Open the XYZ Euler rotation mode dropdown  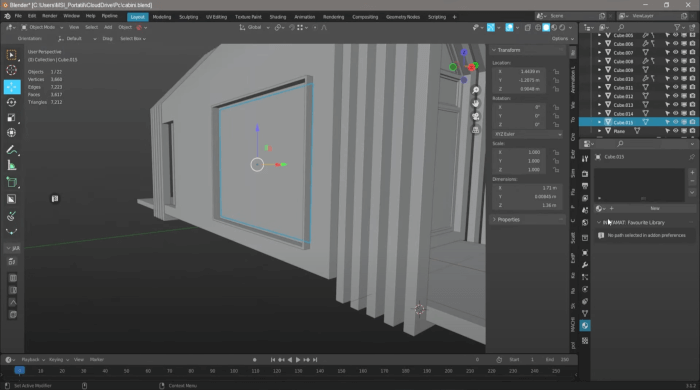pos(527,134)
